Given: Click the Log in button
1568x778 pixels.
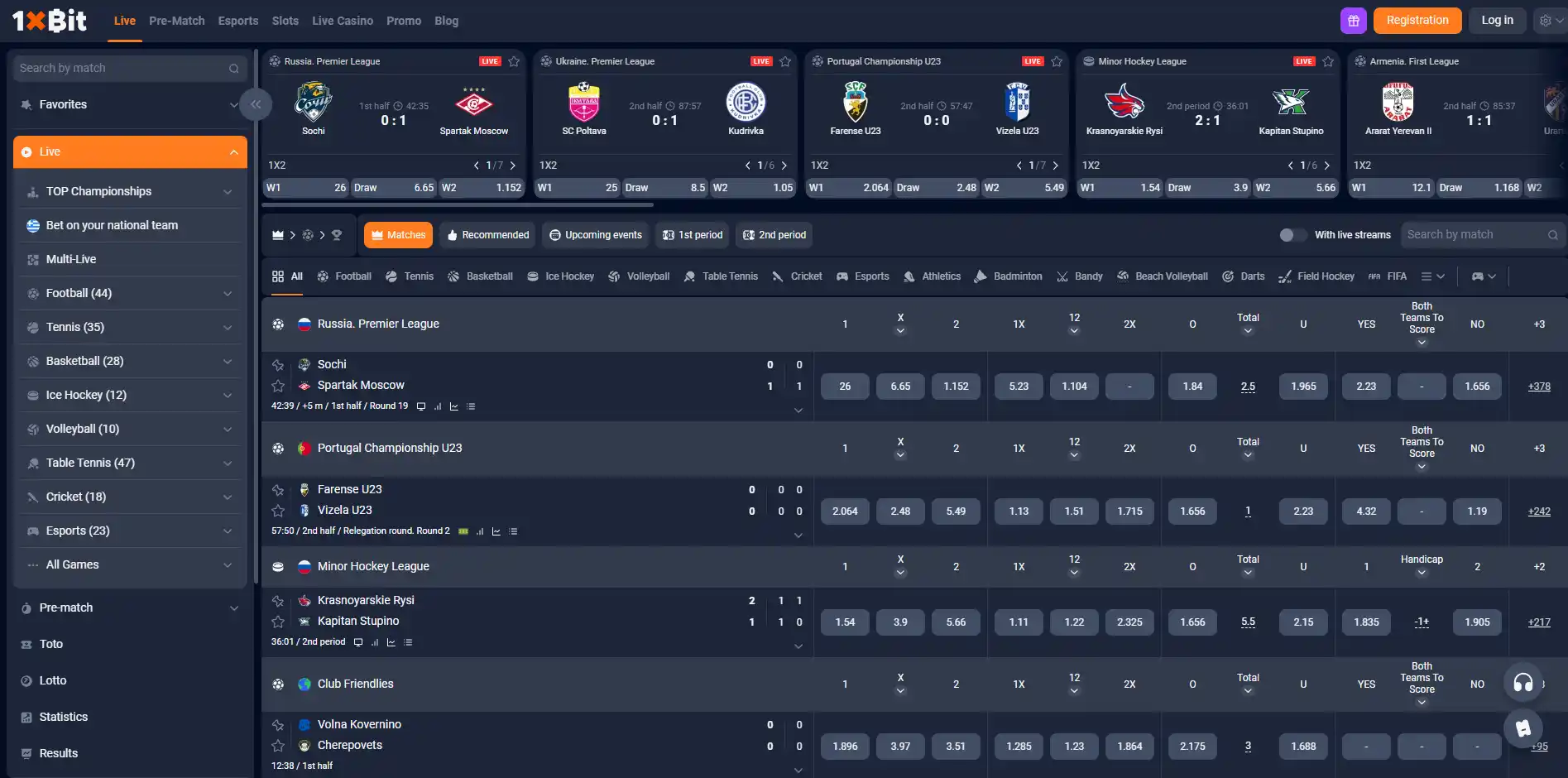Looking at the screenshot, I should tap(1497, 21).
